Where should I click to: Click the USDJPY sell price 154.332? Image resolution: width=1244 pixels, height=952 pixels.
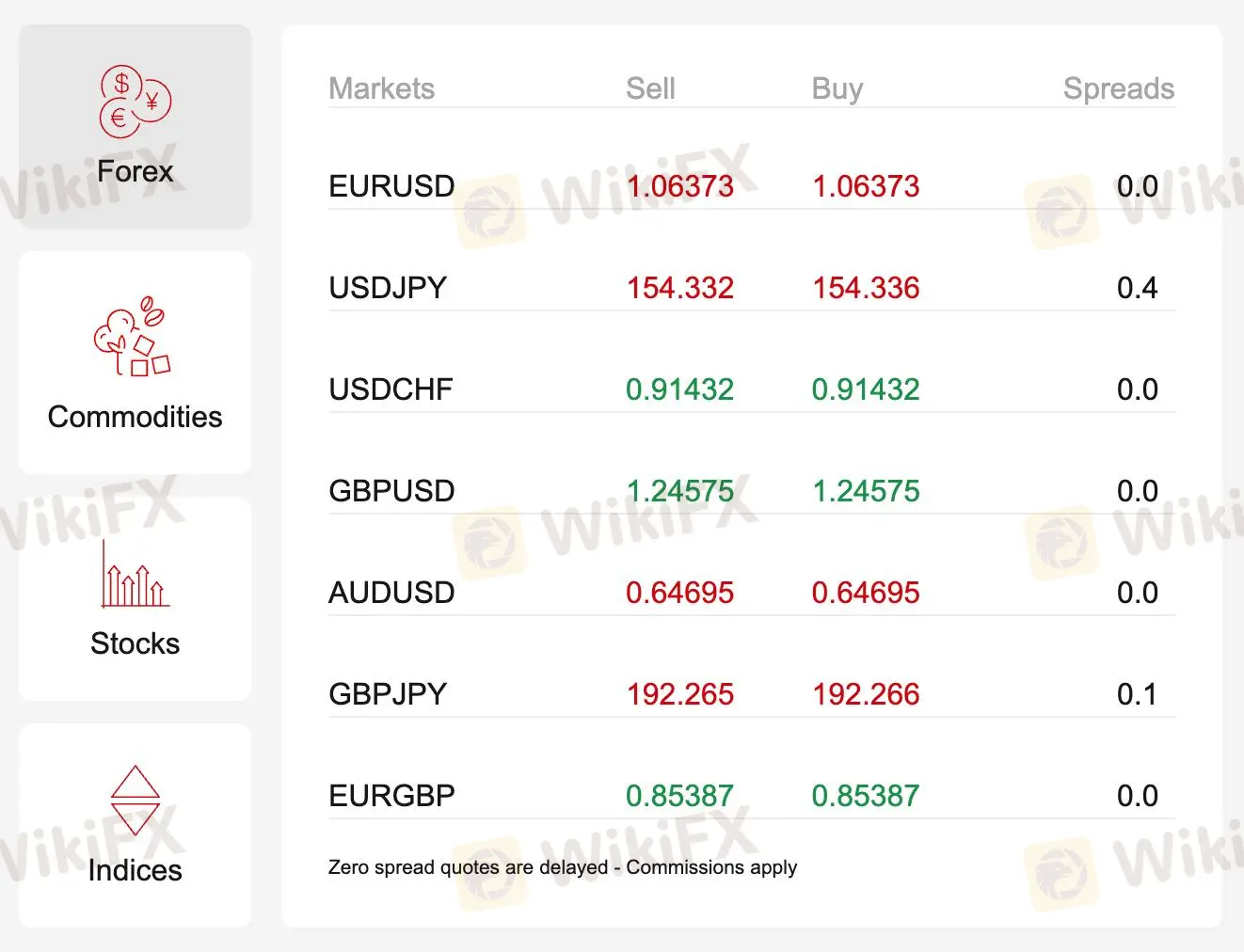680,288
